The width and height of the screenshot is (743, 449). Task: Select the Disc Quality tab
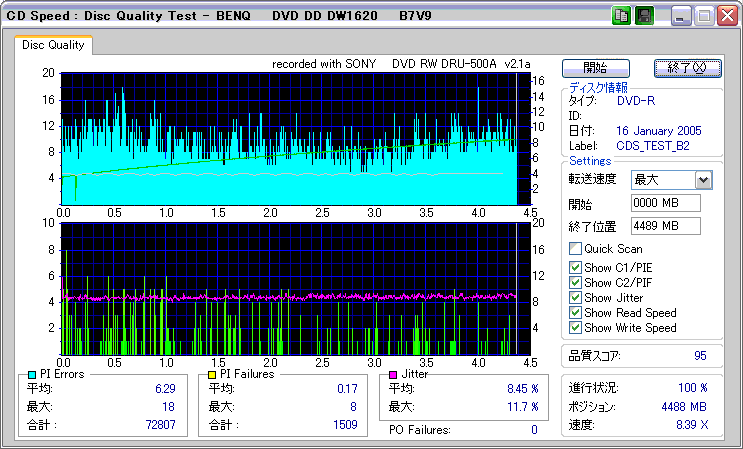(x=54, y=45)
